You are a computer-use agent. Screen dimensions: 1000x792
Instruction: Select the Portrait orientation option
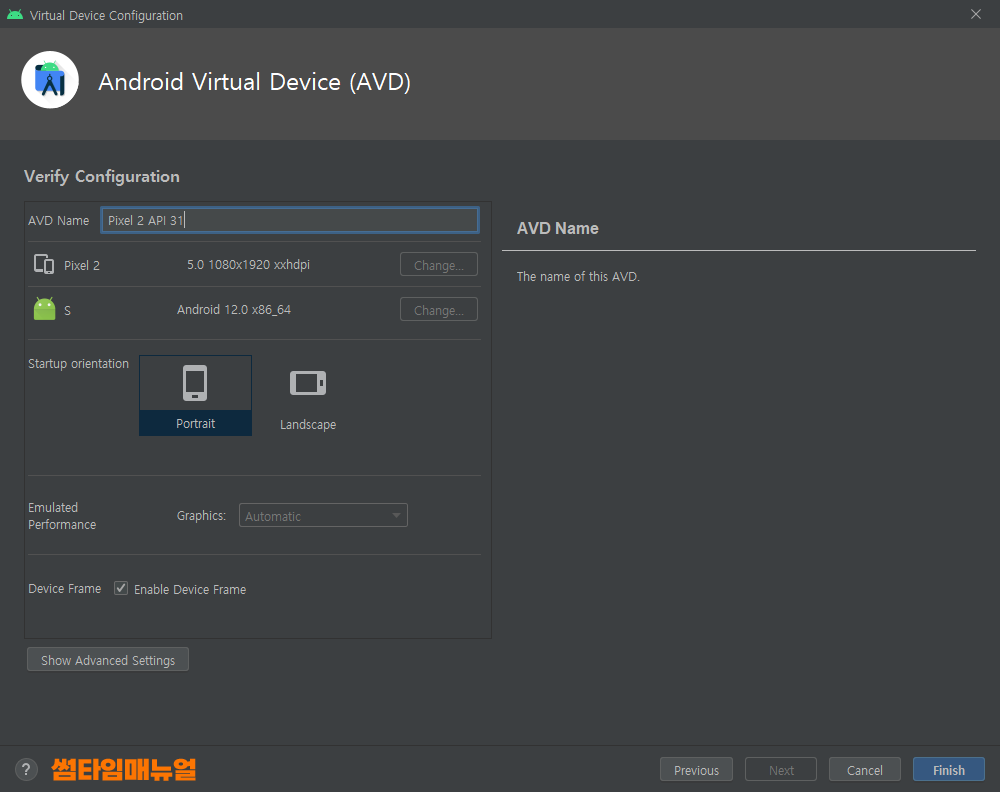tap(195, 395)
